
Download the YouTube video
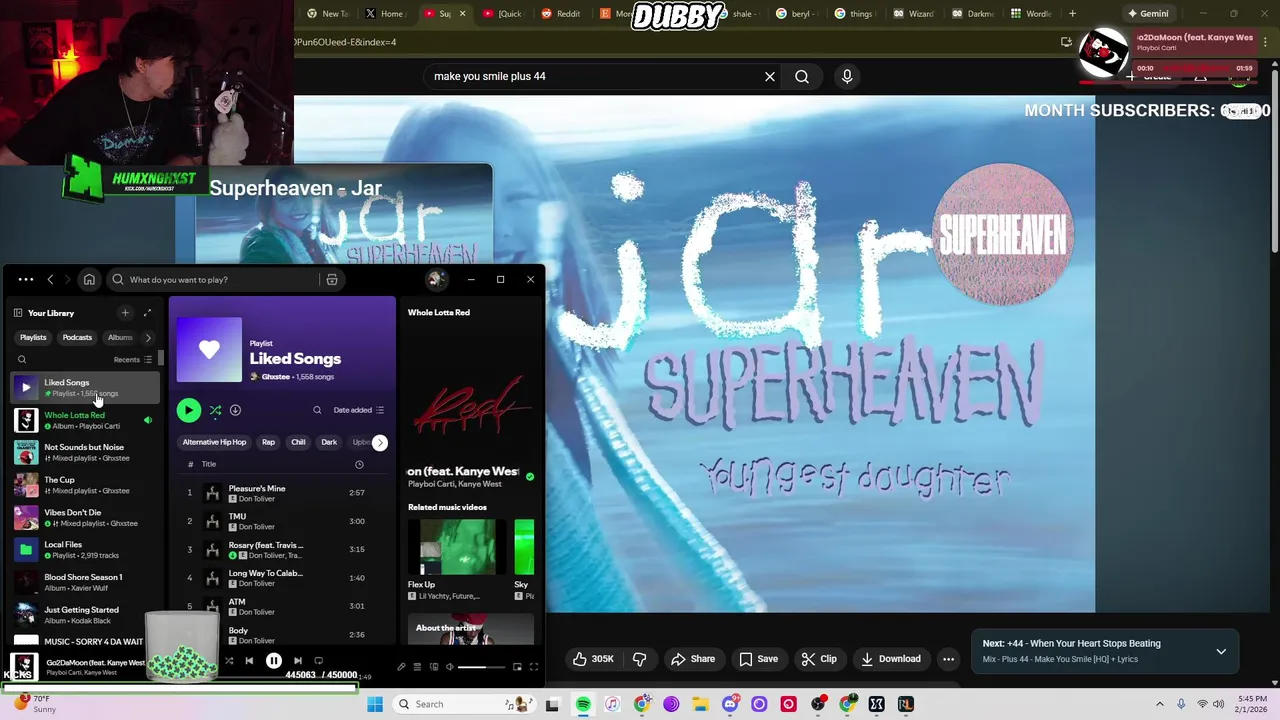coord(890,659)
